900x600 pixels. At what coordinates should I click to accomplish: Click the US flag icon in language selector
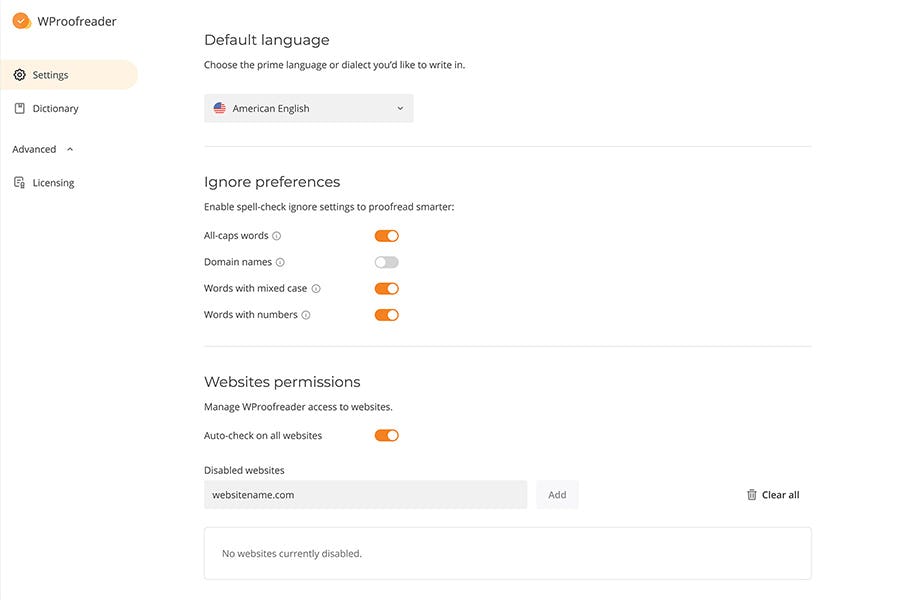[x=219, y=108]
